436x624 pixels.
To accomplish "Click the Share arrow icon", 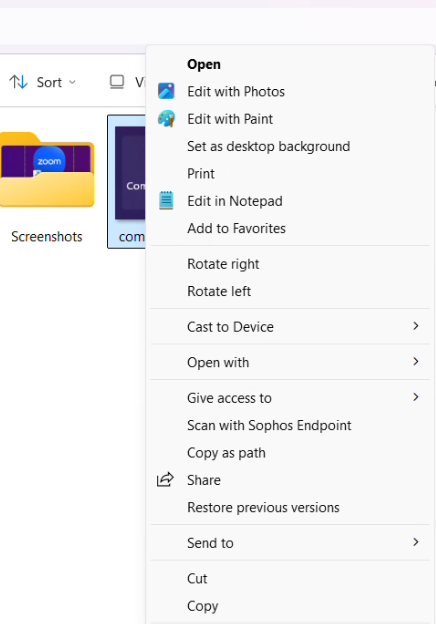I will pos(165,480).
